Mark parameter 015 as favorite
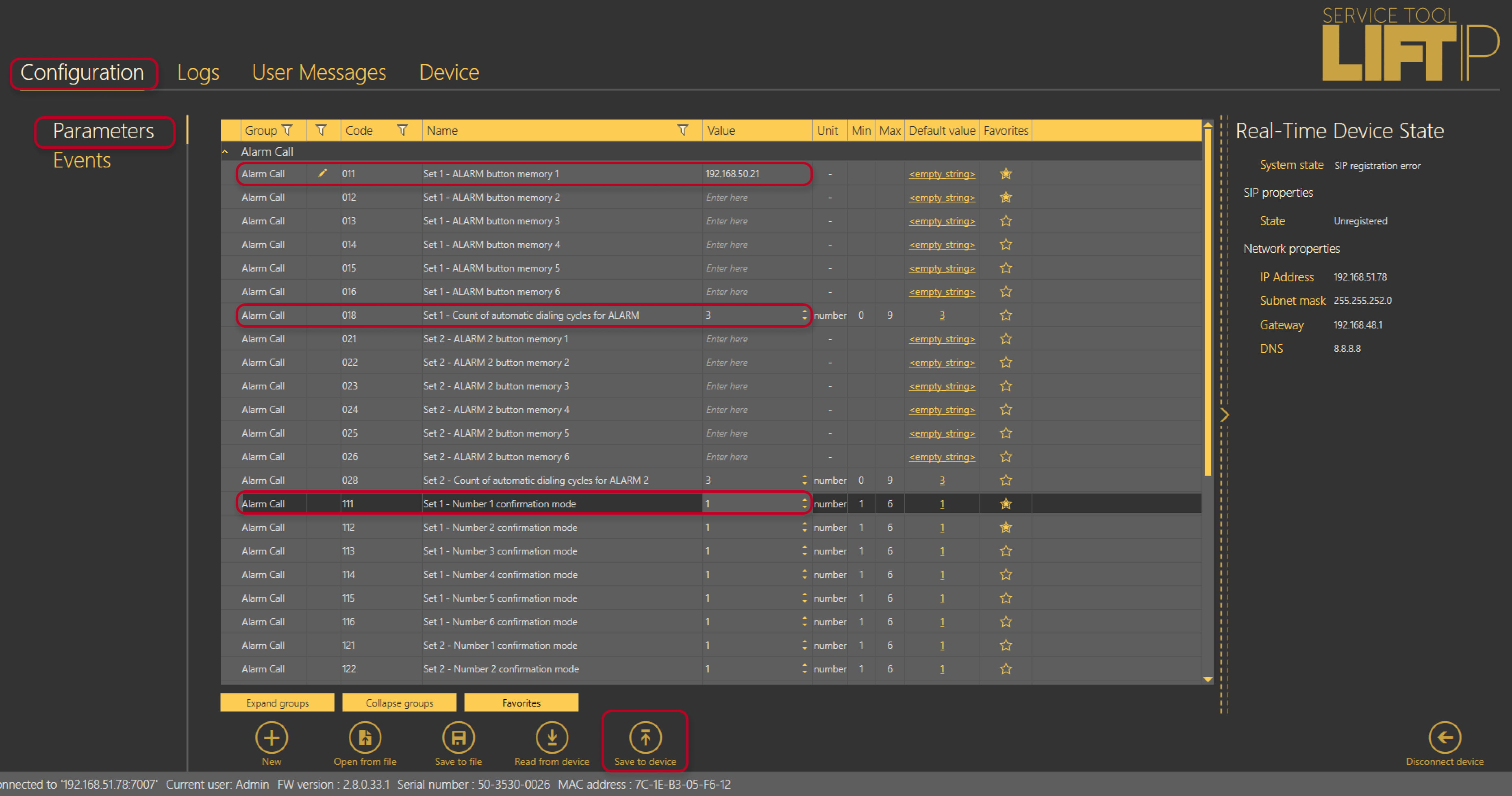 point(1006,268)
